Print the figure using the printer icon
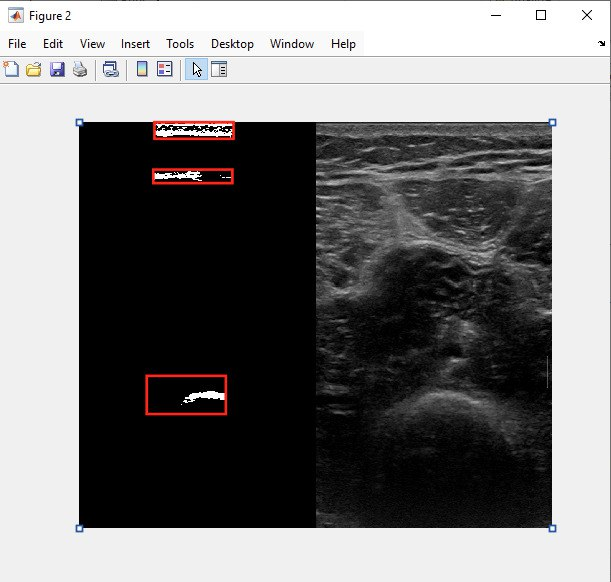611x582 pixels. pos(80,69)
